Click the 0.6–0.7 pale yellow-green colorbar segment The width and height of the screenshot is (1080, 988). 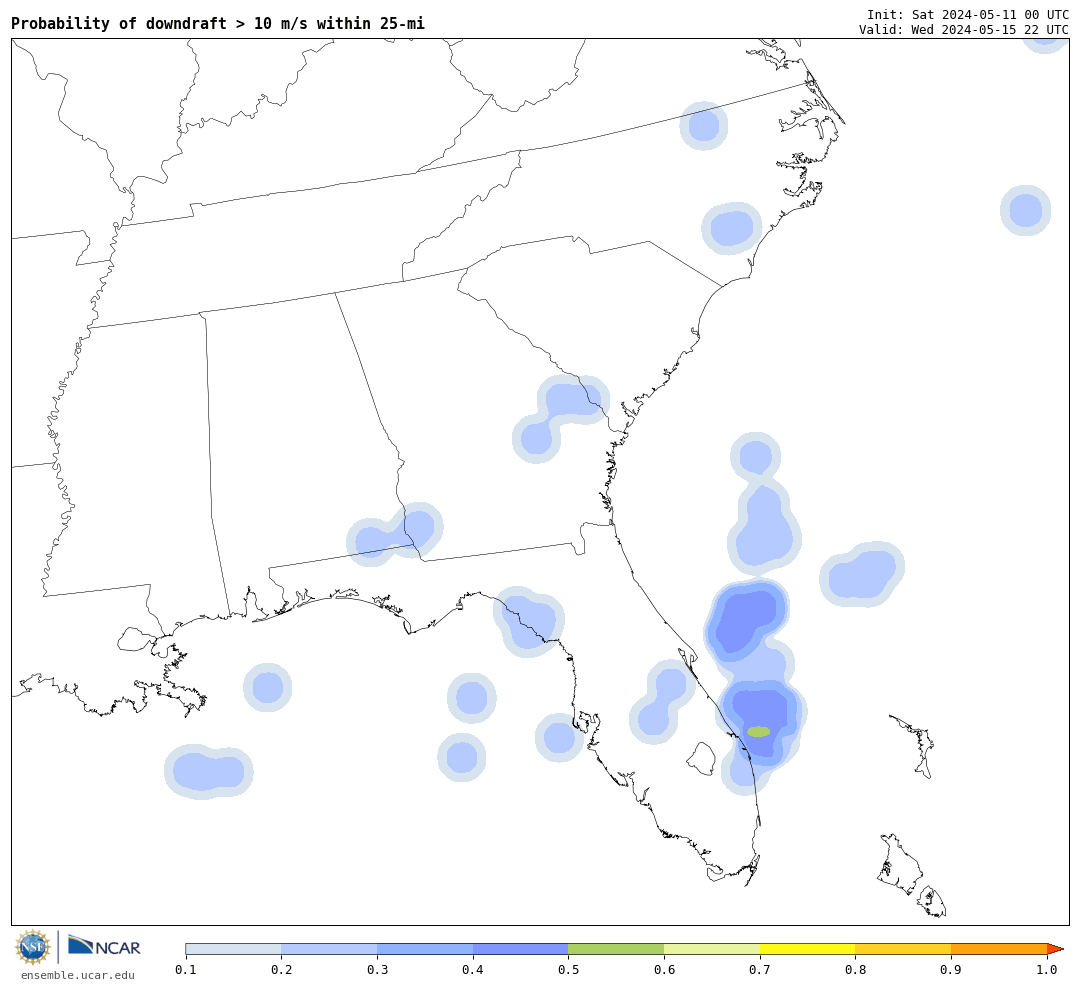(712, 949)
